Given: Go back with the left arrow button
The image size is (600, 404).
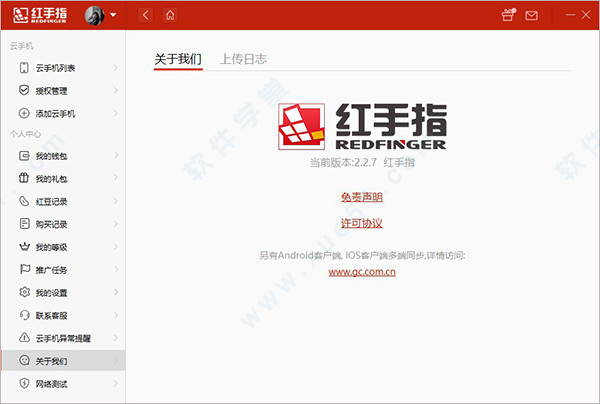Looking at the screenshot, I should tap(145, 15).
